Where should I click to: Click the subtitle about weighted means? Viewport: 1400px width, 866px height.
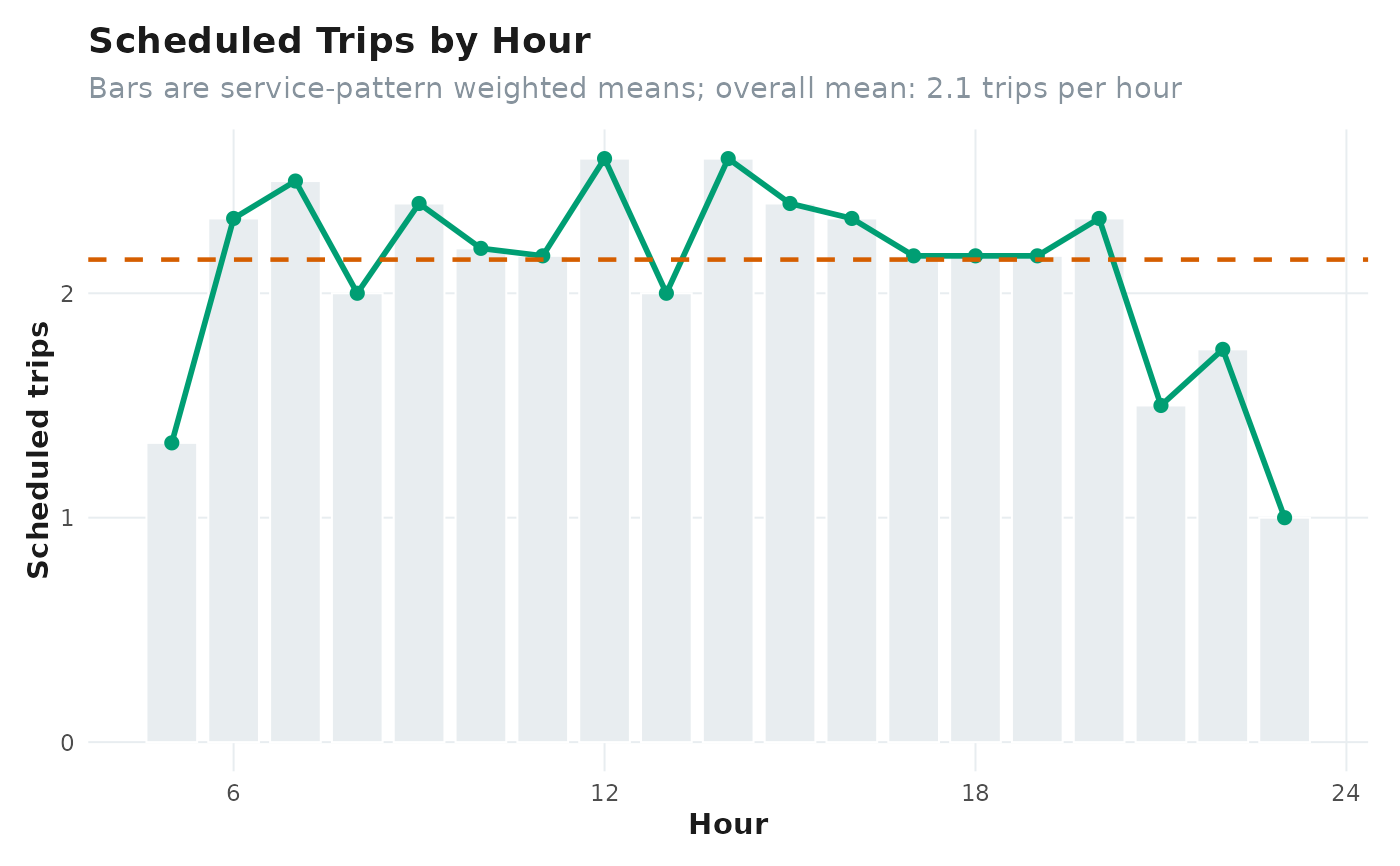pos(635,89)
